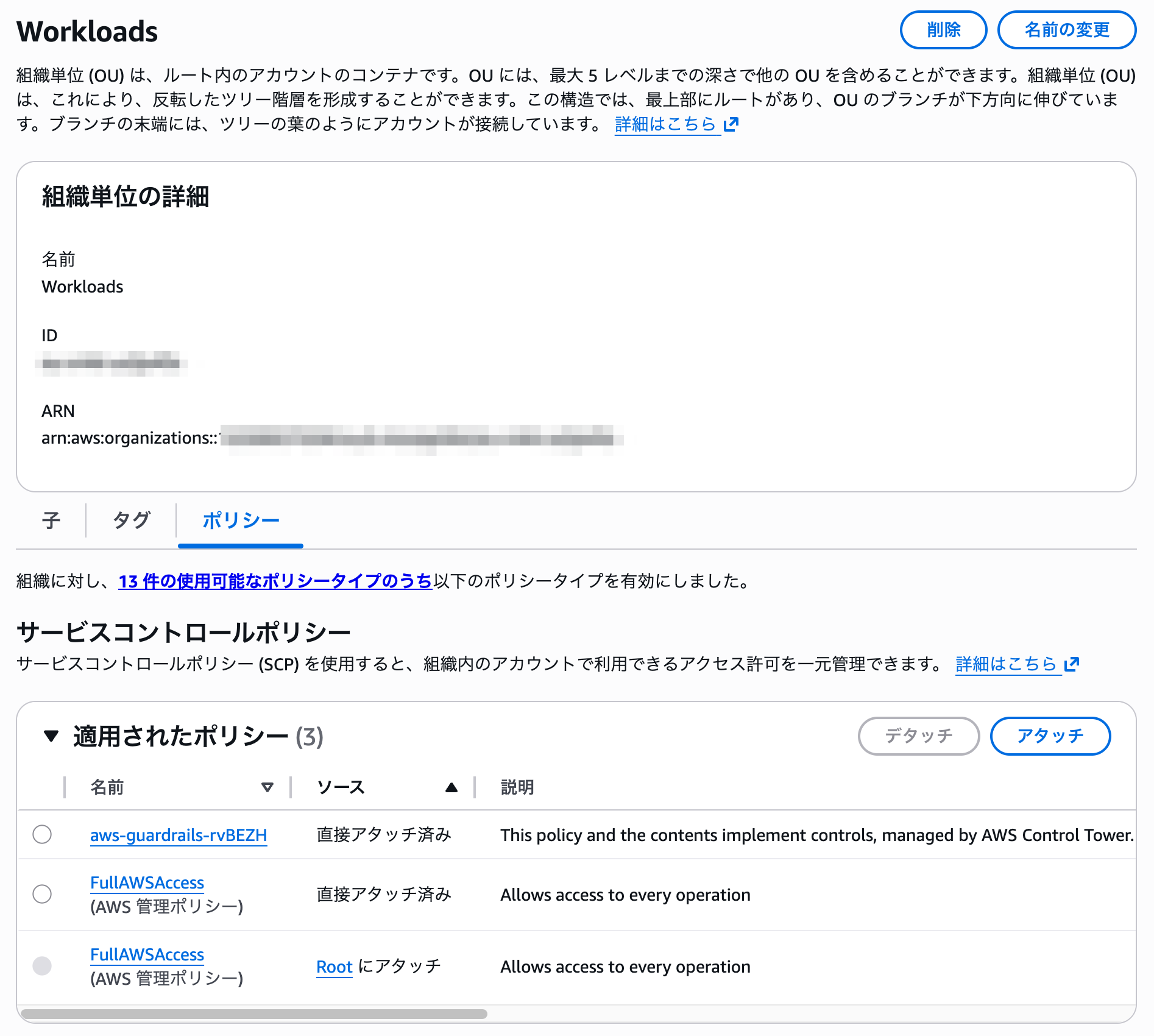Open 13 件の使用可能なポリシータイプ link
This screenshot has width=1154, height=1036.
tap(275, 581)
